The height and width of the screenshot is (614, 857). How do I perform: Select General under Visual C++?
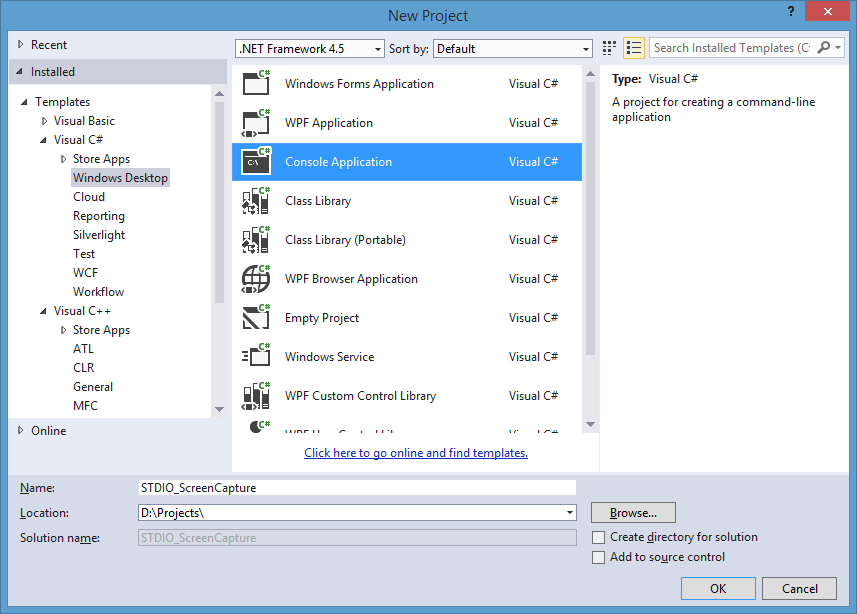(x=93, y=387)
